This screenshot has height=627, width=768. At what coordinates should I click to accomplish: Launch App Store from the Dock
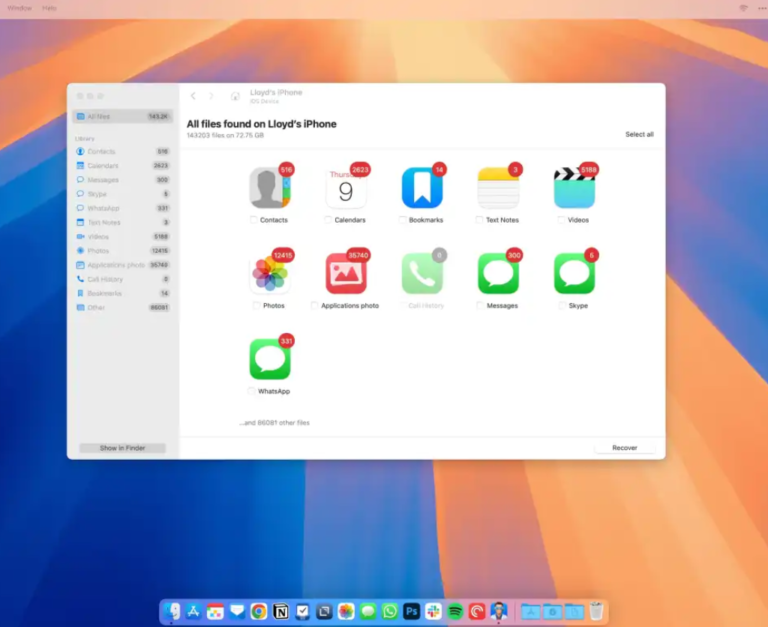pyautogui.click(x=193, y=611)
